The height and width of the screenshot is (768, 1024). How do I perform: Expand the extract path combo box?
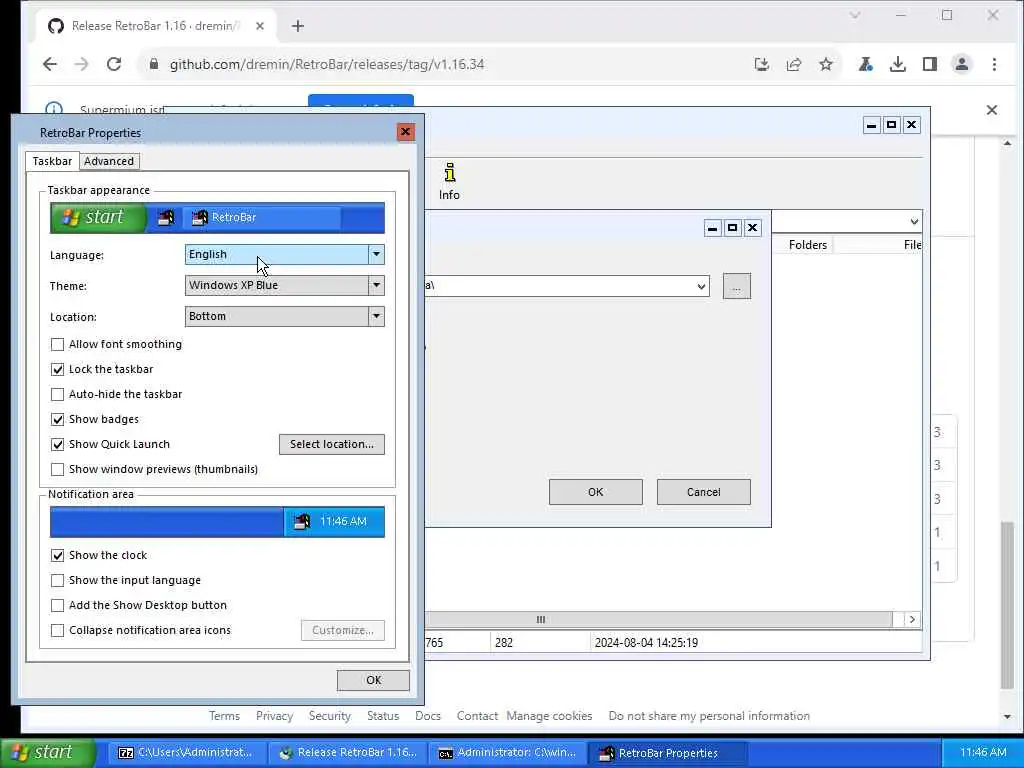[x=701, y=286]
